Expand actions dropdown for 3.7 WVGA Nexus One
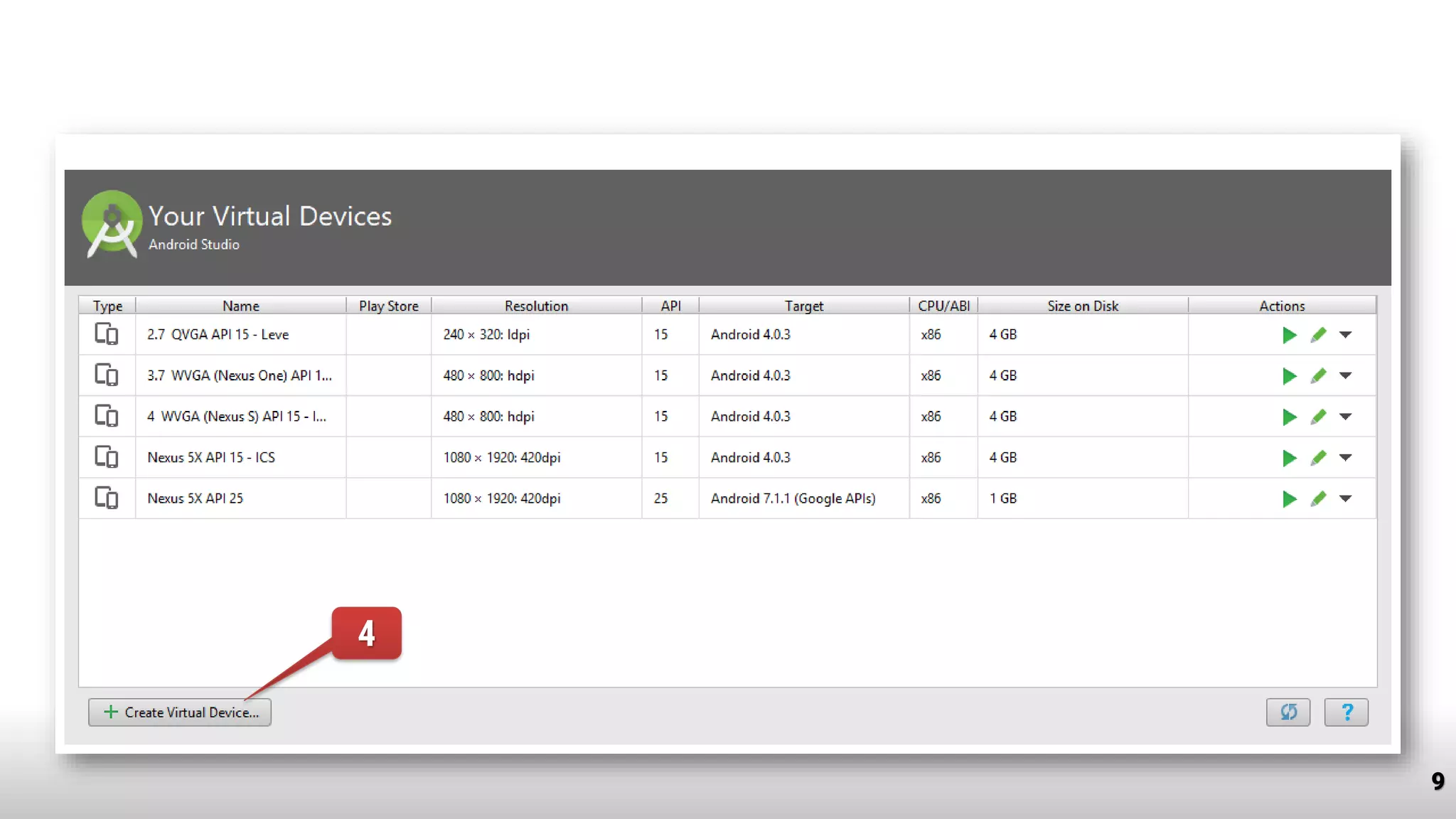Image resolution: width=1456 pixels, height=819 pixels. [1345, 376]
